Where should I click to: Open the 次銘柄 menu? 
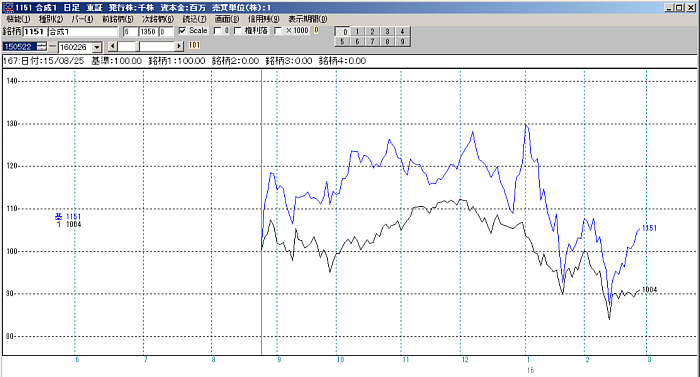coord(158,19)
